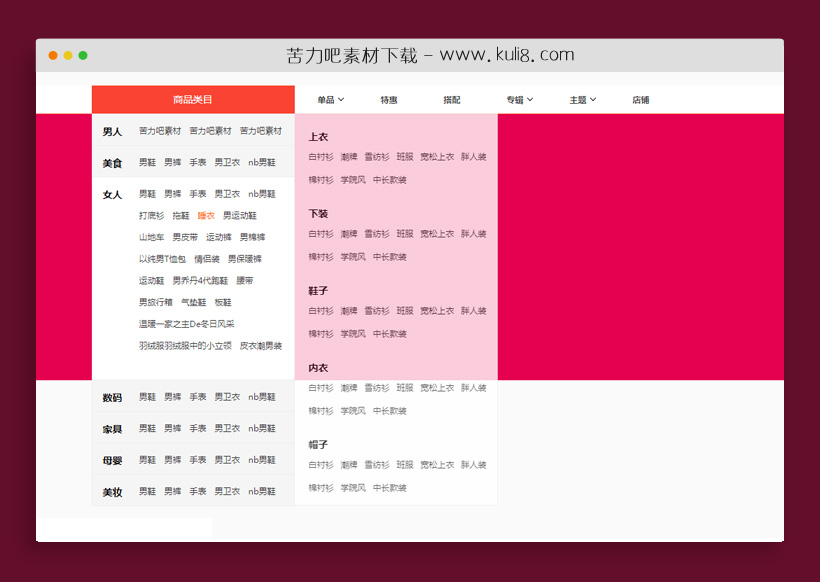Click 手表 in the 美食 row
Image resolution: width=820 pixels, height=582 pixels.
(197, 162)
